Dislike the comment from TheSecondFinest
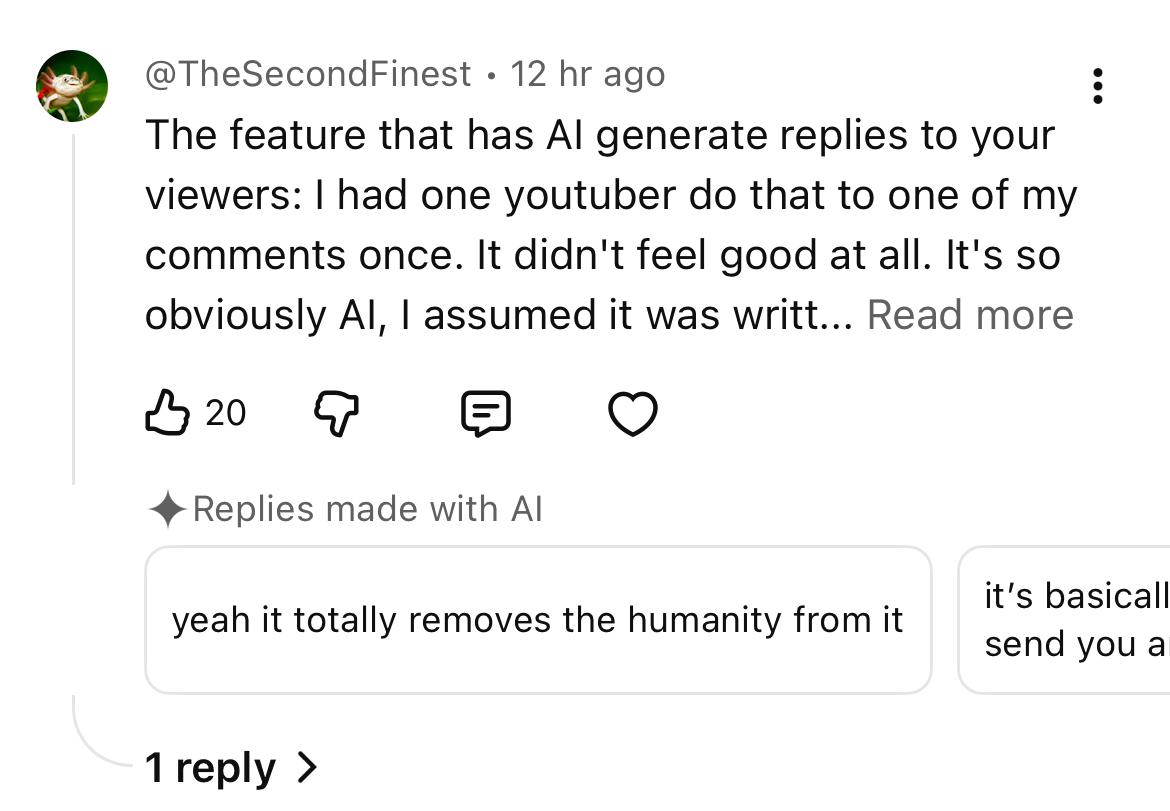Viewport: 1170px width, 811px height. [336, 412]
